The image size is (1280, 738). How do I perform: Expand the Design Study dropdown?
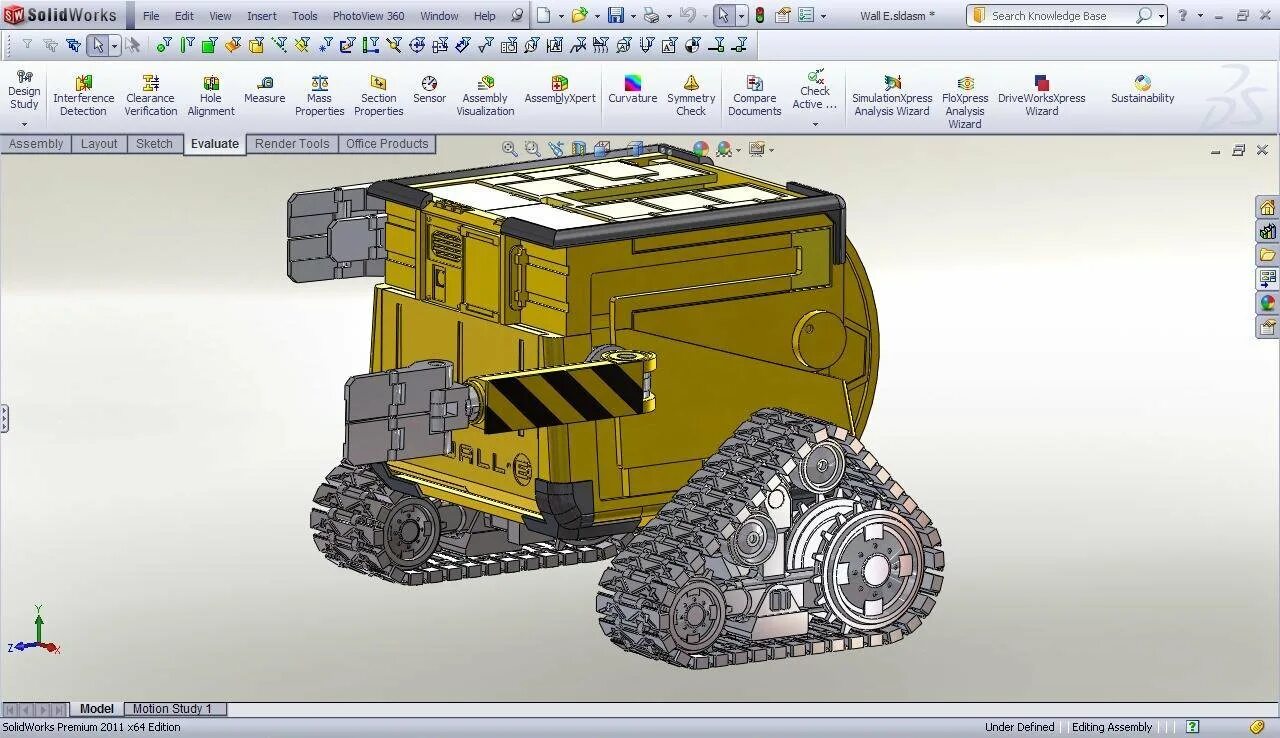[x=24, y=124]
